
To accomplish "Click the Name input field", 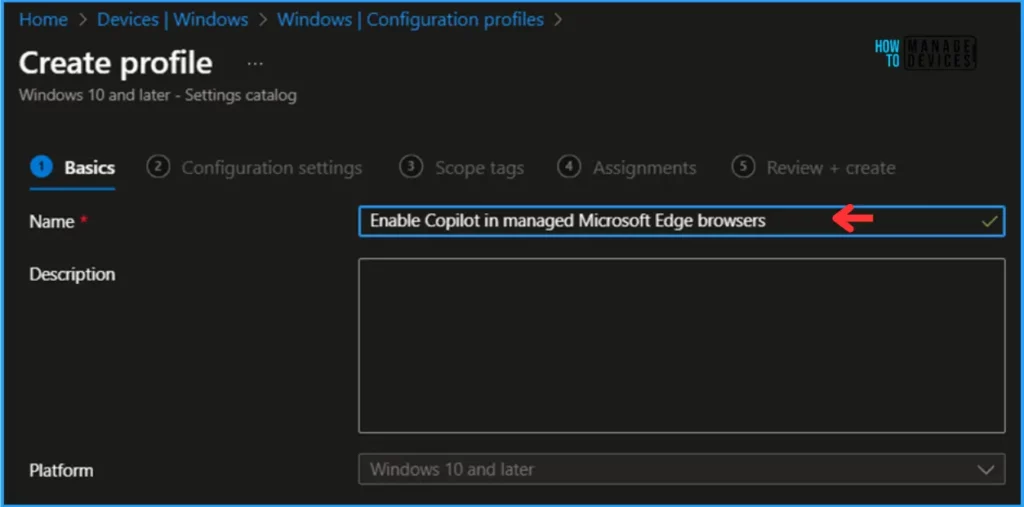I will (x=681, y=221).
